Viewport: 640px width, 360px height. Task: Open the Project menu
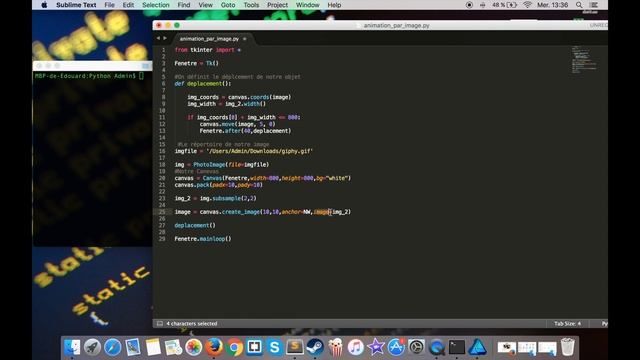coord(277,5)
